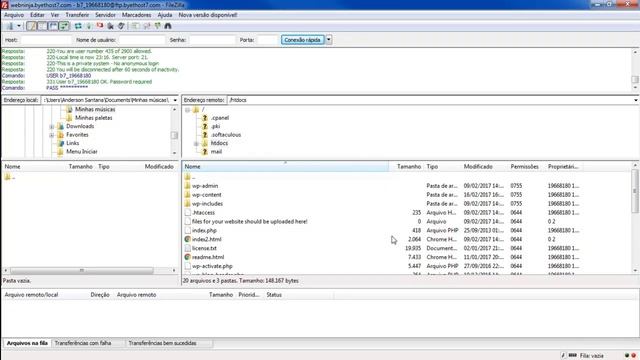The image size is (640, 360).
Task: Select Links in local tree
Action: click(x=73, y=143)
